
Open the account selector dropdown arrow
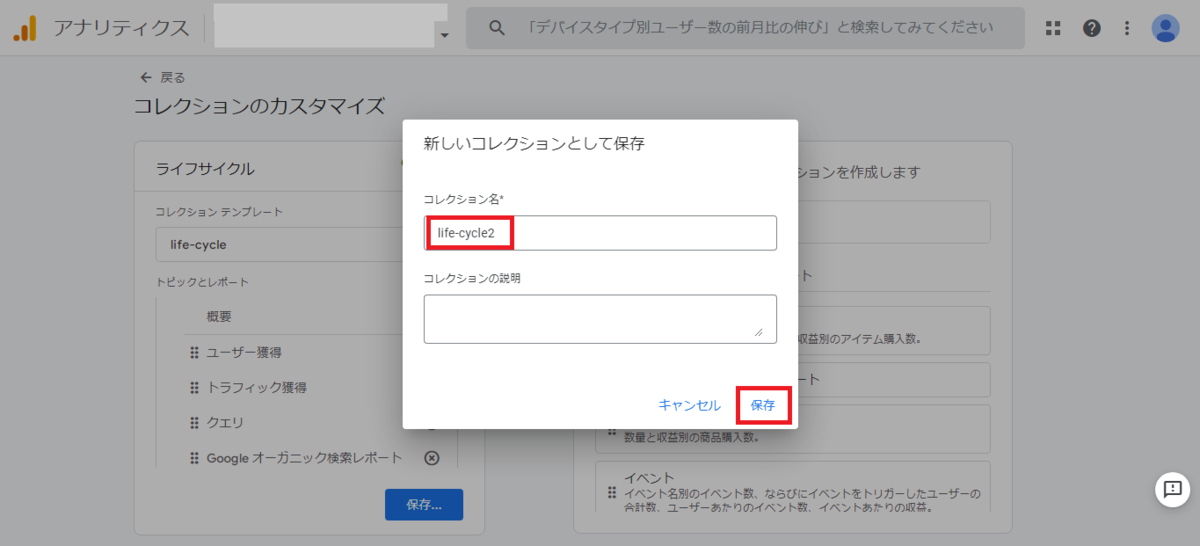point(444,36)
